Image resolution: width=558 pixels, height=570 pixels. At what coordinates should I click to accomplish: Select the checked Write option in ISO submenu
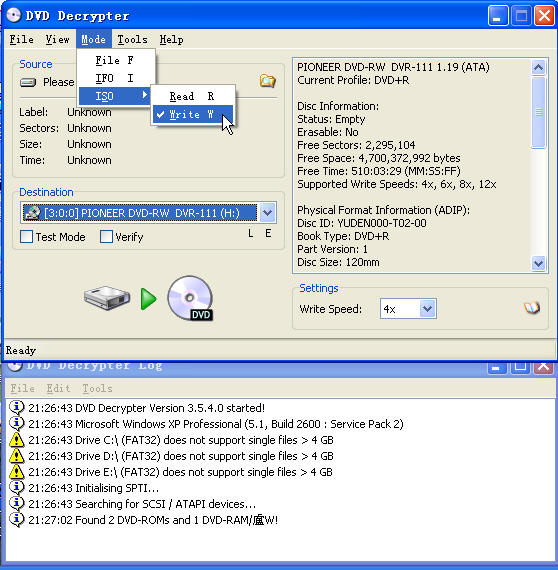[x=193, y=115]
